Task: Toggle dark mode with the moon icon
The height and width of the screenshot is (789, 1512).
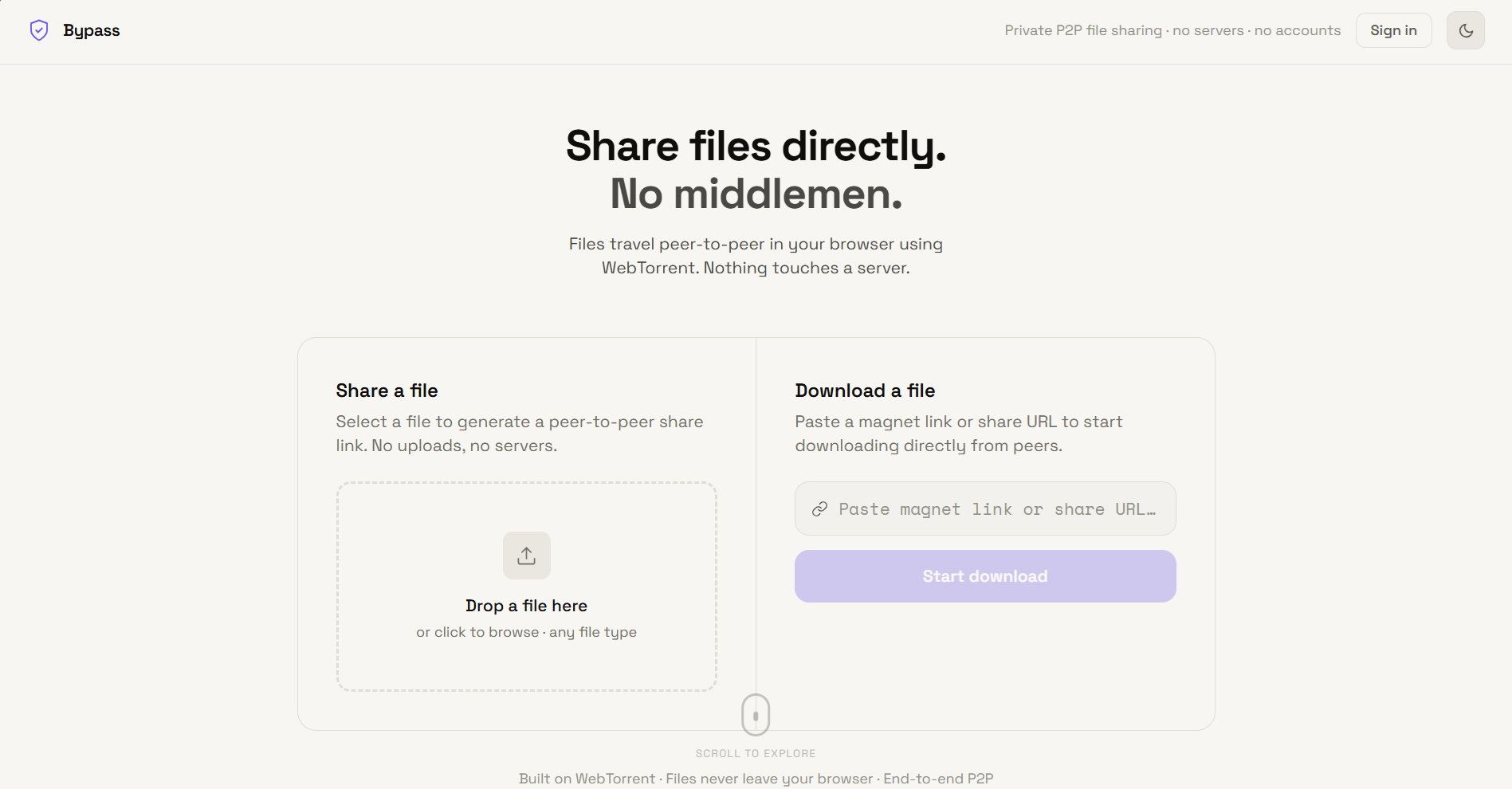Action: (x=1465, y=30)
